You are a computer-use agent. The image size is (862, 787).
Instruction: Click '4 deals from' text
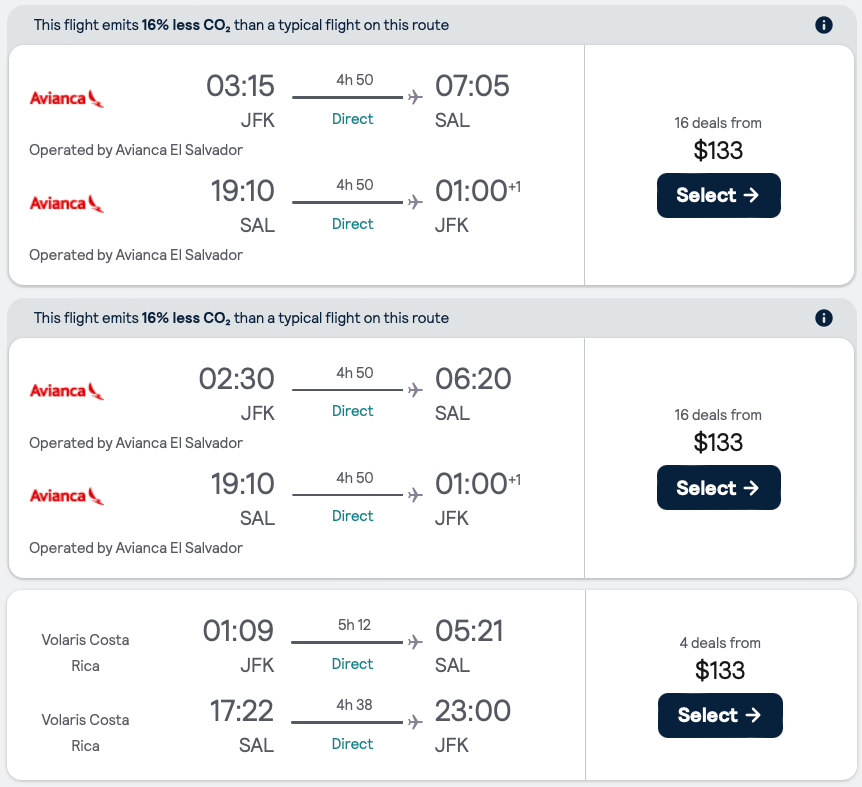pyautogui.click(x=720, y=643)
